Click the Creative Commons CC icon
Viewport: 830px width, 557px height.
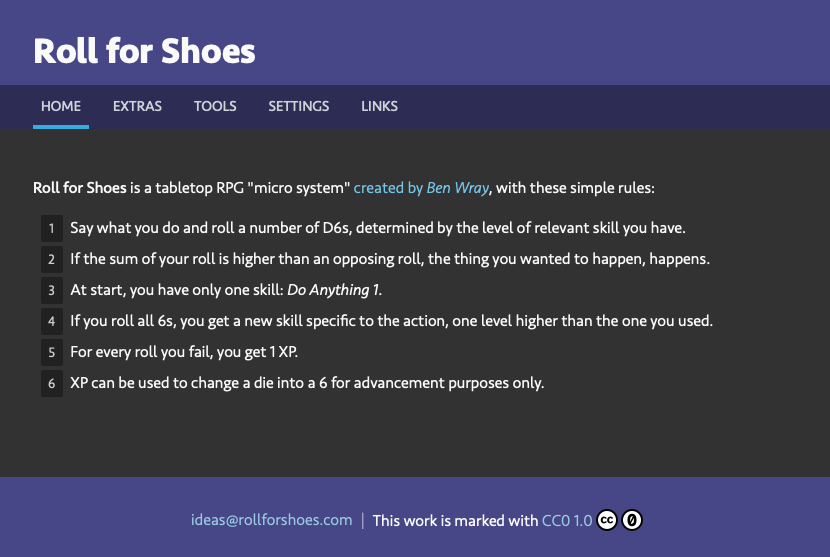pos(607,520)
